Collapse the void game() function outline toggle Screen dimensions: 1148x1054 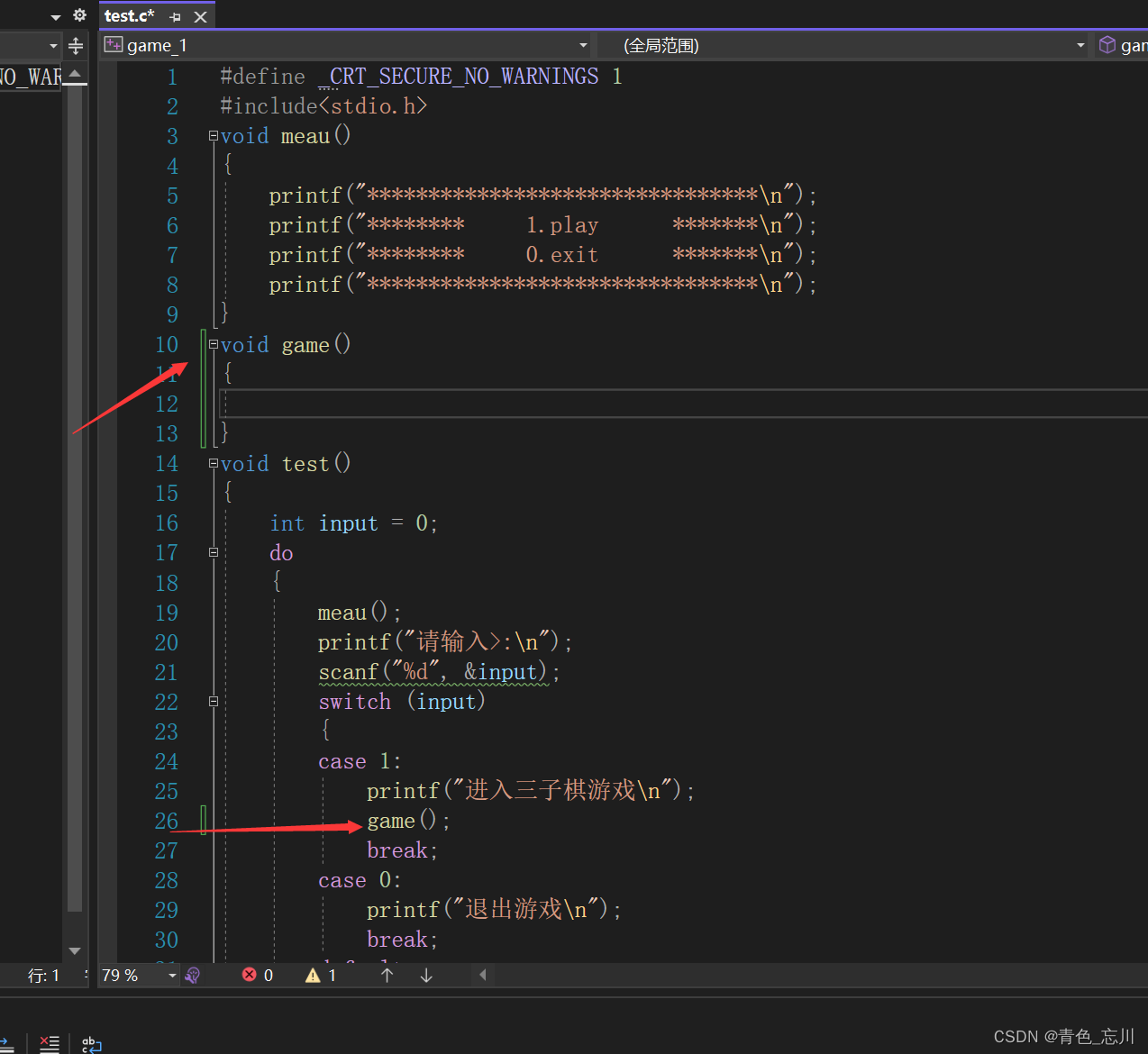point(214,344)
